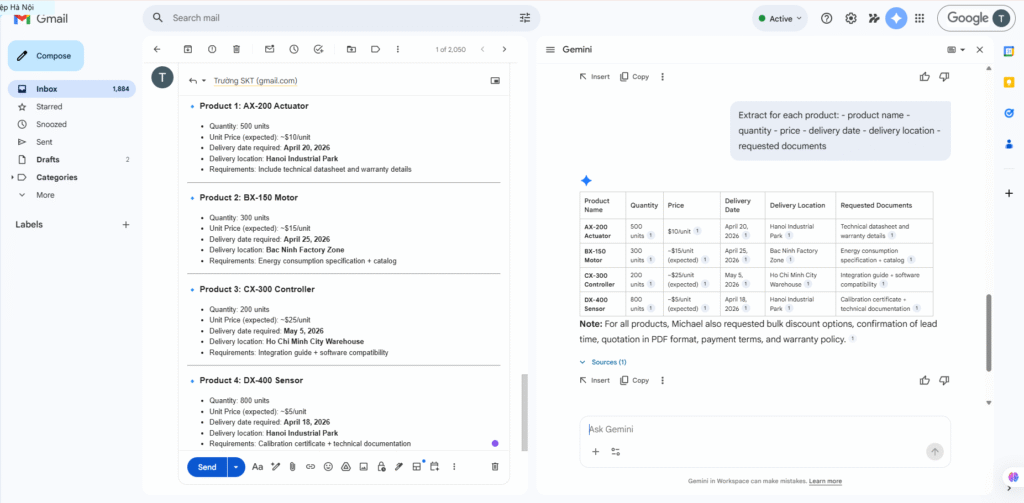Open the Active status dropdown
Viewport: 1024px width, 503px height.
point(782,18)
